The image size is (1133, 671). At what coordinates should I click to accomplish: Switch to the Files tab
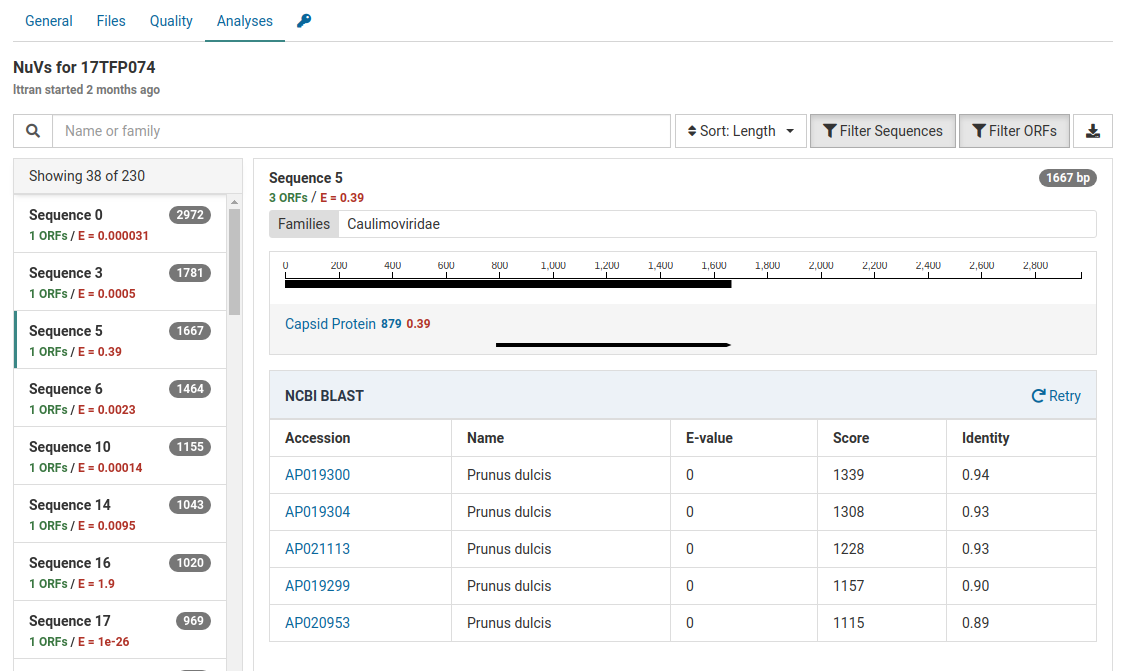coord(111,21)
